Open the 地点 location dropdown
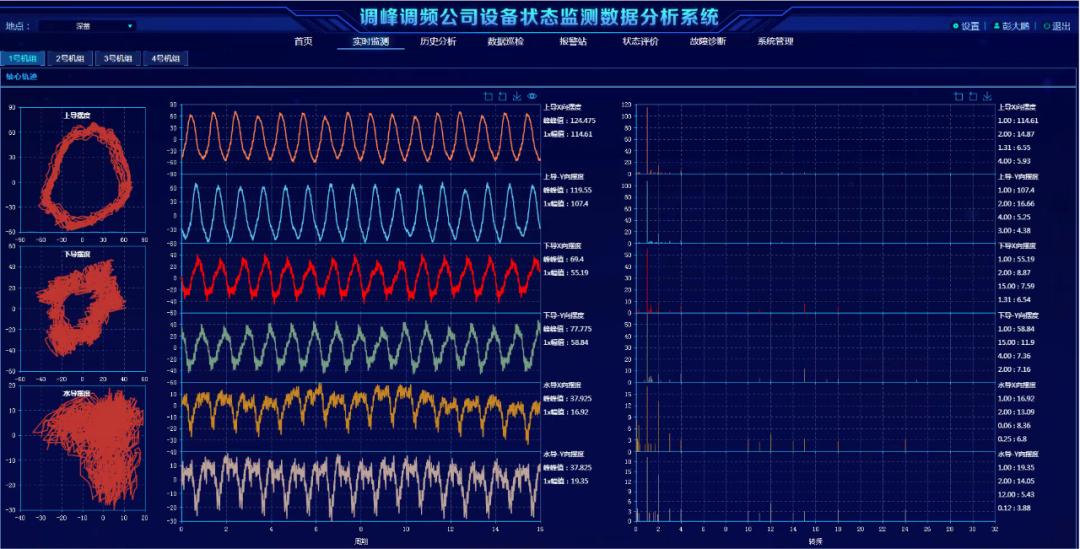 click(87, 26)
